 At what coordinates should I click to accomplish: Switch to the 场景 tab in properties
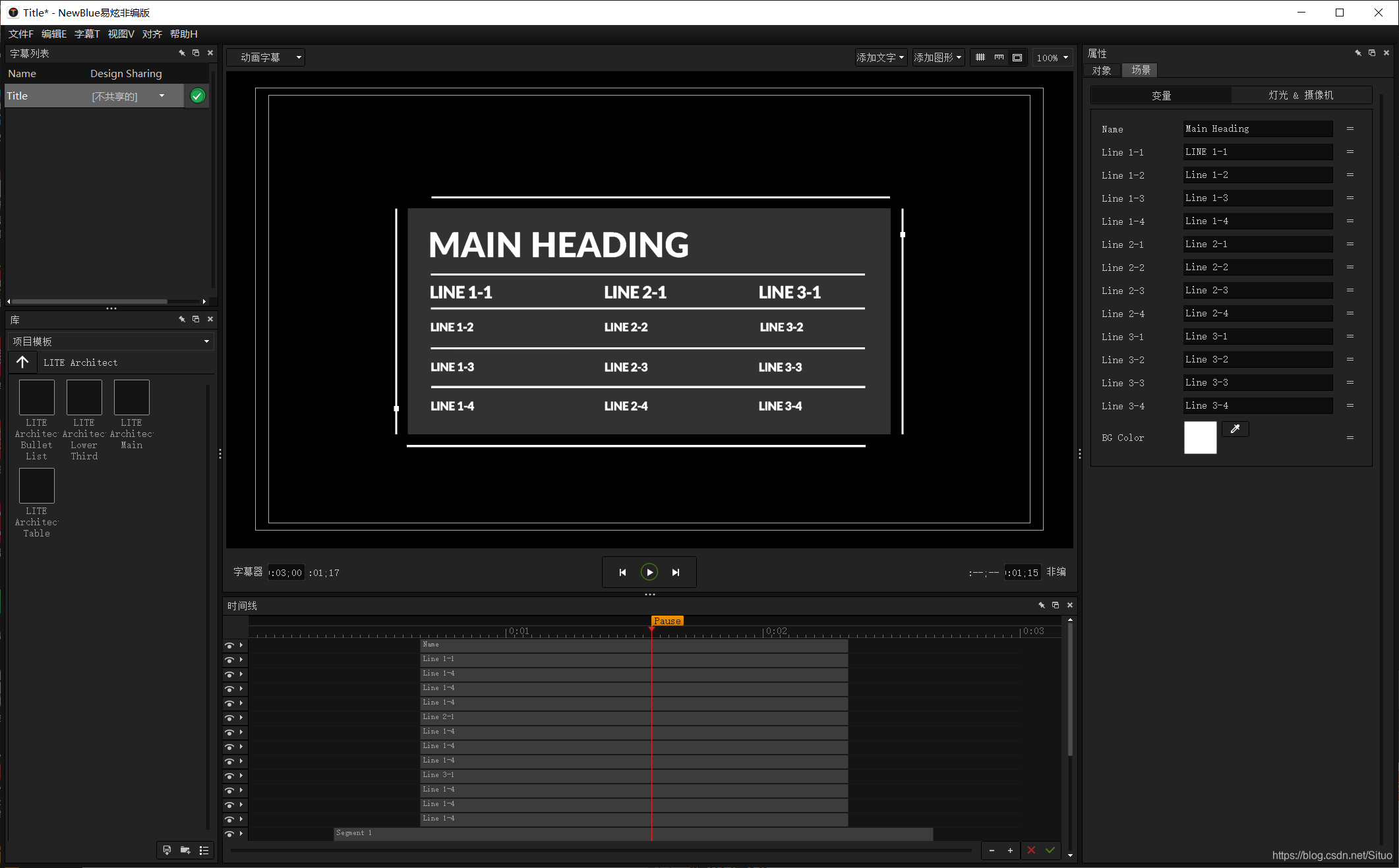1141,70
